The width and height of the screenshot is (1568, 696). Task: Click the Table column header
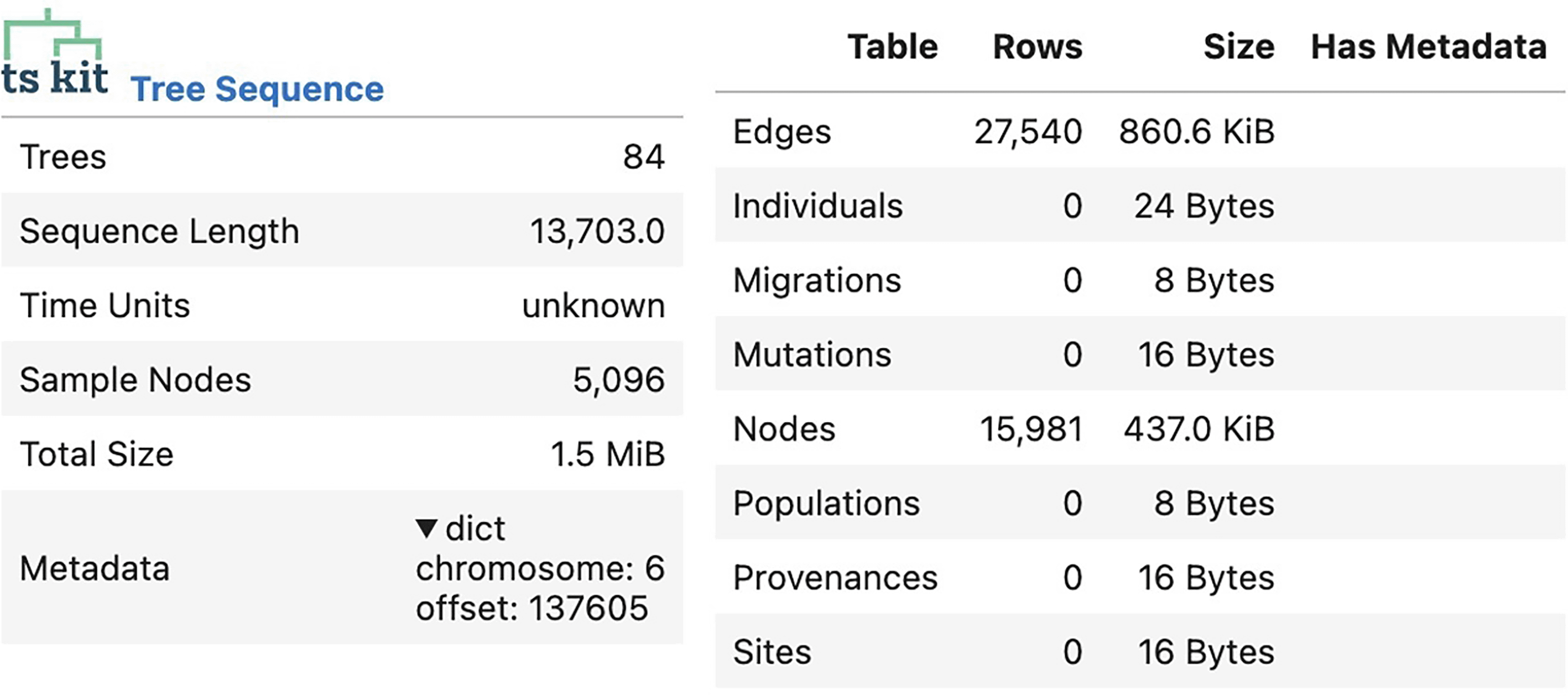click(x=892, y=47)
